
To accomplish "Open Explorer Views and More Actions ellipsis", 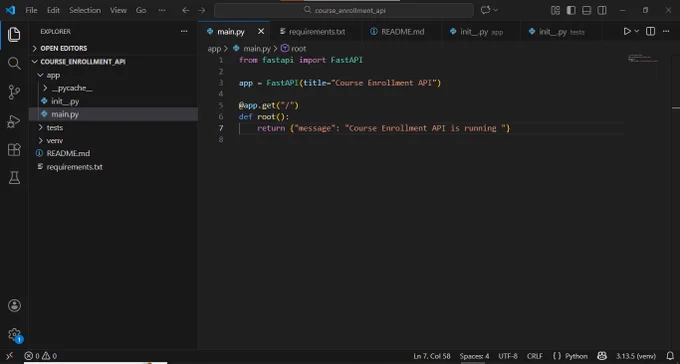I will [x=184, y=31].
